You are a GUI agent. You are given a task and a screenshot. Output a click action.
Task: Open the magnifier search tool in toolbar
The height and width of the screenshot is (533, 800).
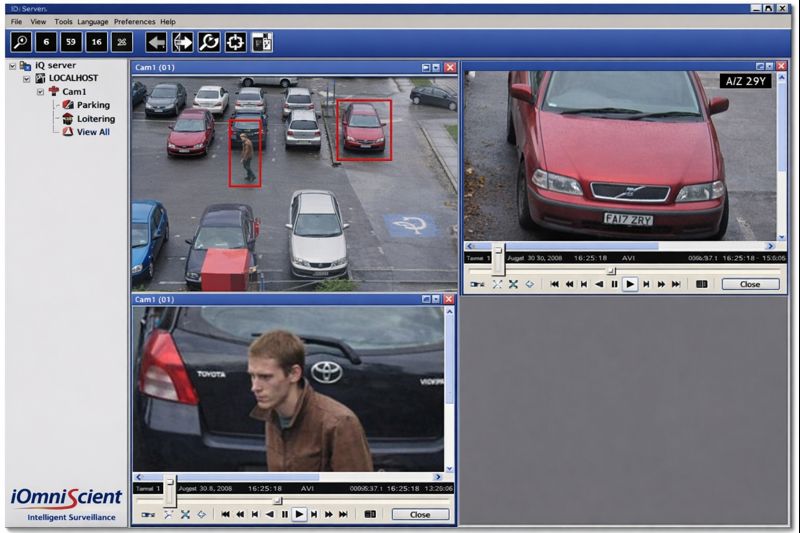click(x=21, y=42)
